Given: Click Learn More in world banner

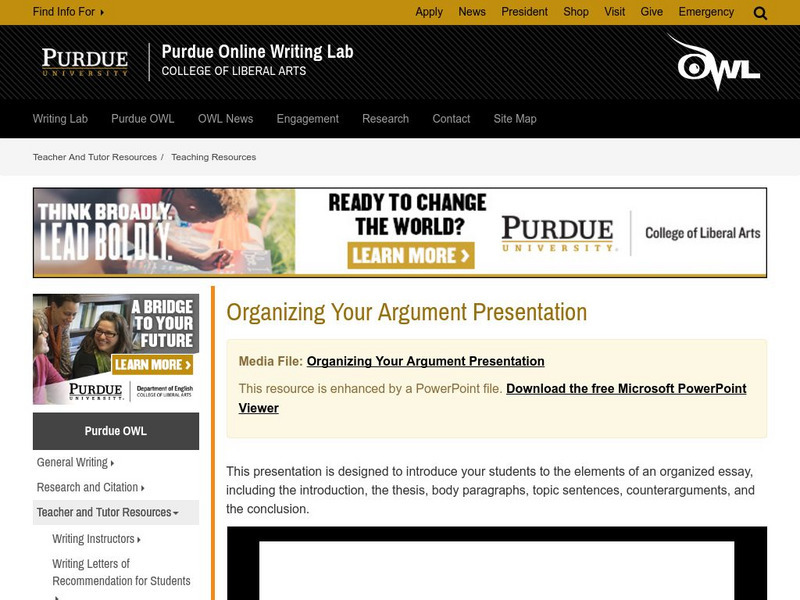Looking at the screenshot, I should tap(411, 255).
